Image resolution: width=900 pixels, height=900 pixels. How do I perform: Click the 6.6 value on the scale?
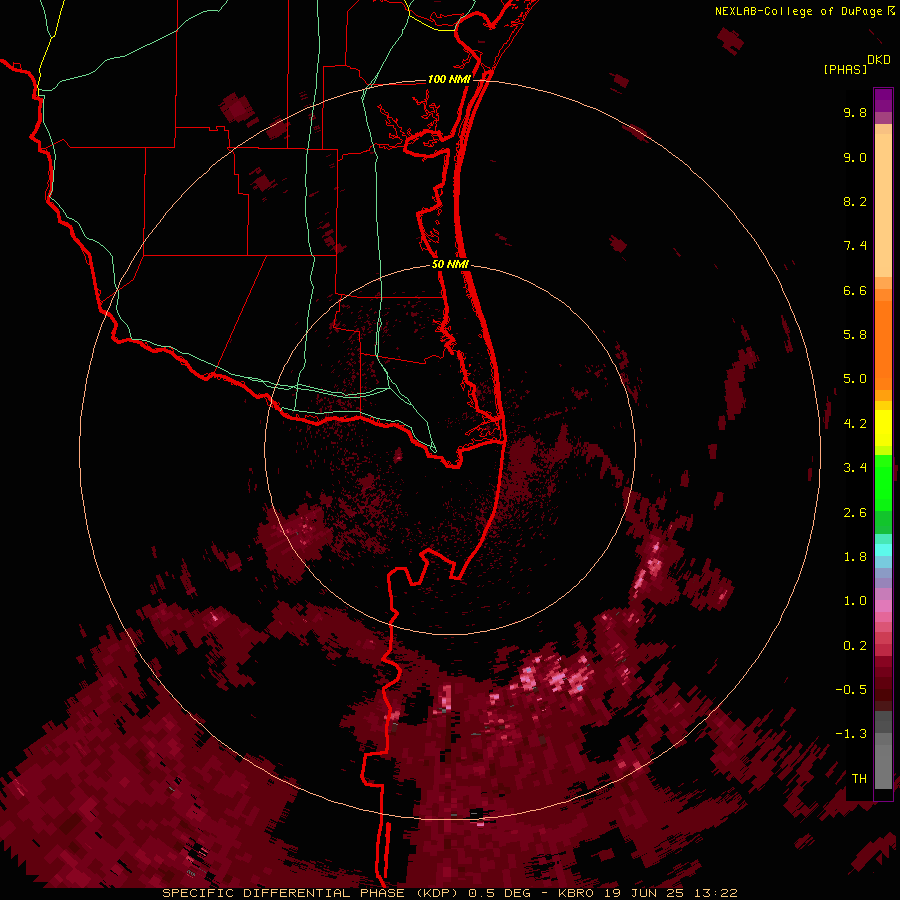click(855, 290)
